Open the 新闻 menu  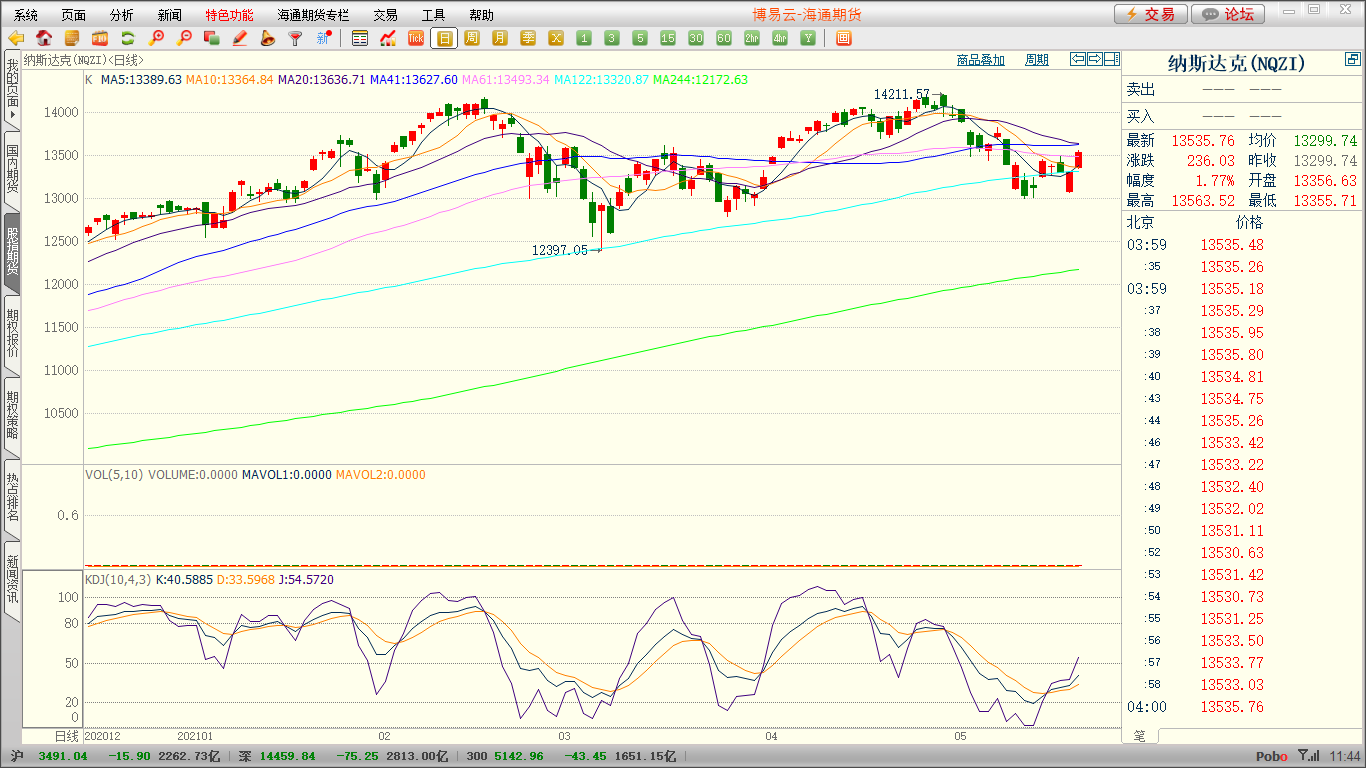(170, 15)
